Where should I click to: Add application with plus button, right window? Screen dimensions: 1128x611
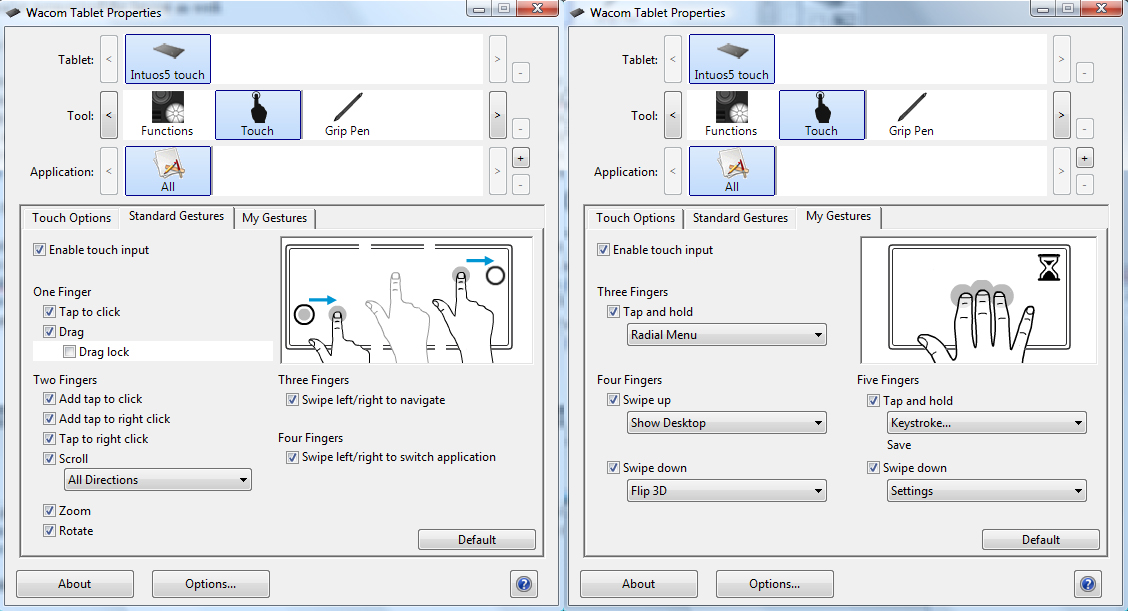click(1085, 158)
